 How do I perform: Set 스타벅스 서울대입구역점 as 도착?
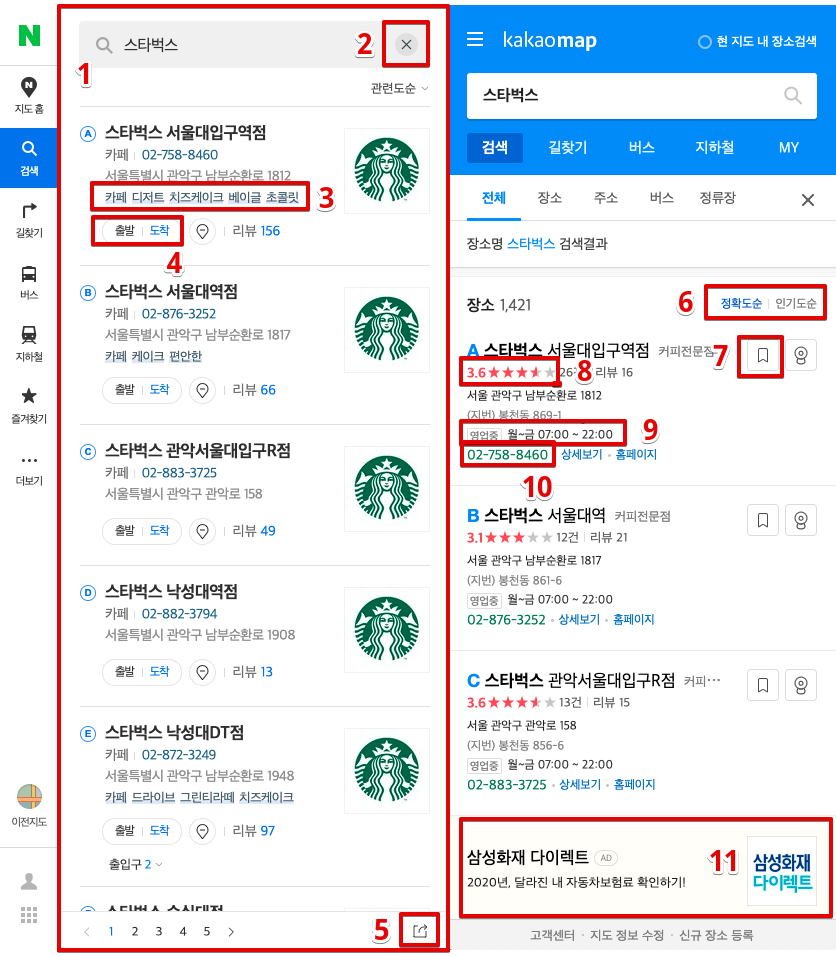[x=160, y=231]
